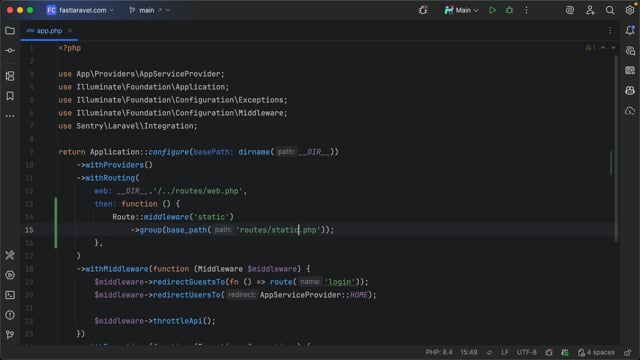The image size is (640, 360).
Task: Click 'withMiddleware' method call
Action: coord(117,269)
